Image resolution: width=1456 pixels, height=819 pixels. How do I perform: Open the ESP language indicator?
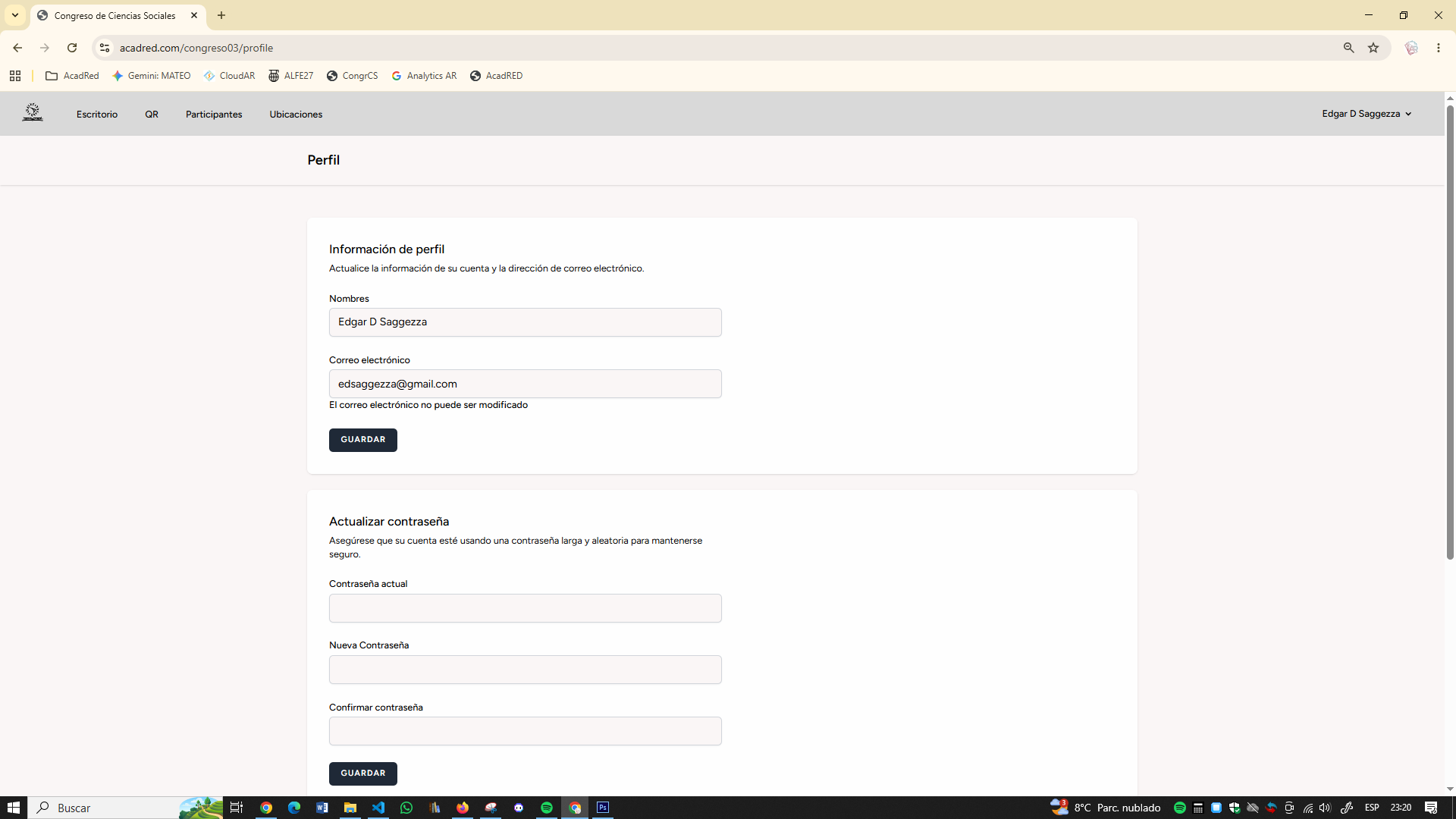1372,808
